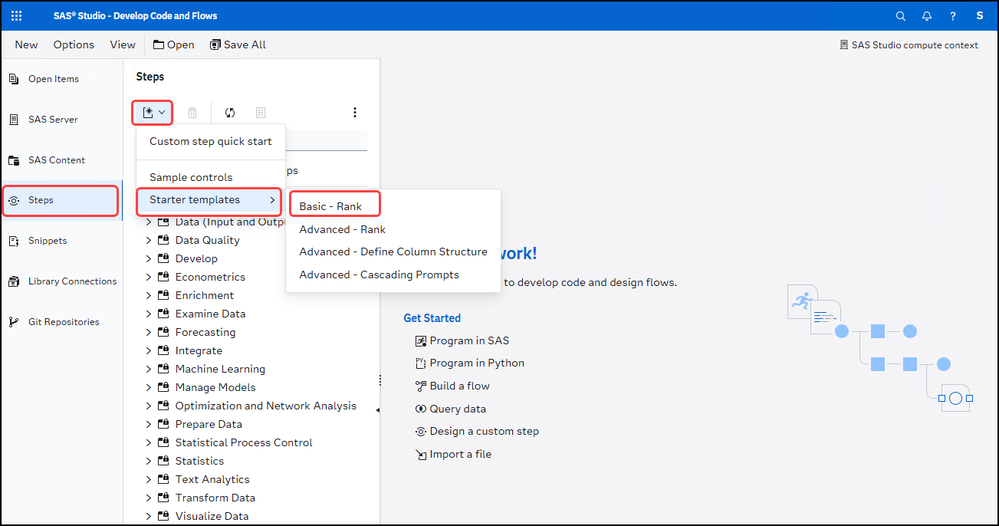Select Advanced - Define Column Structure
This screenshot has height=526, width=999.
(x=393, y=252)
